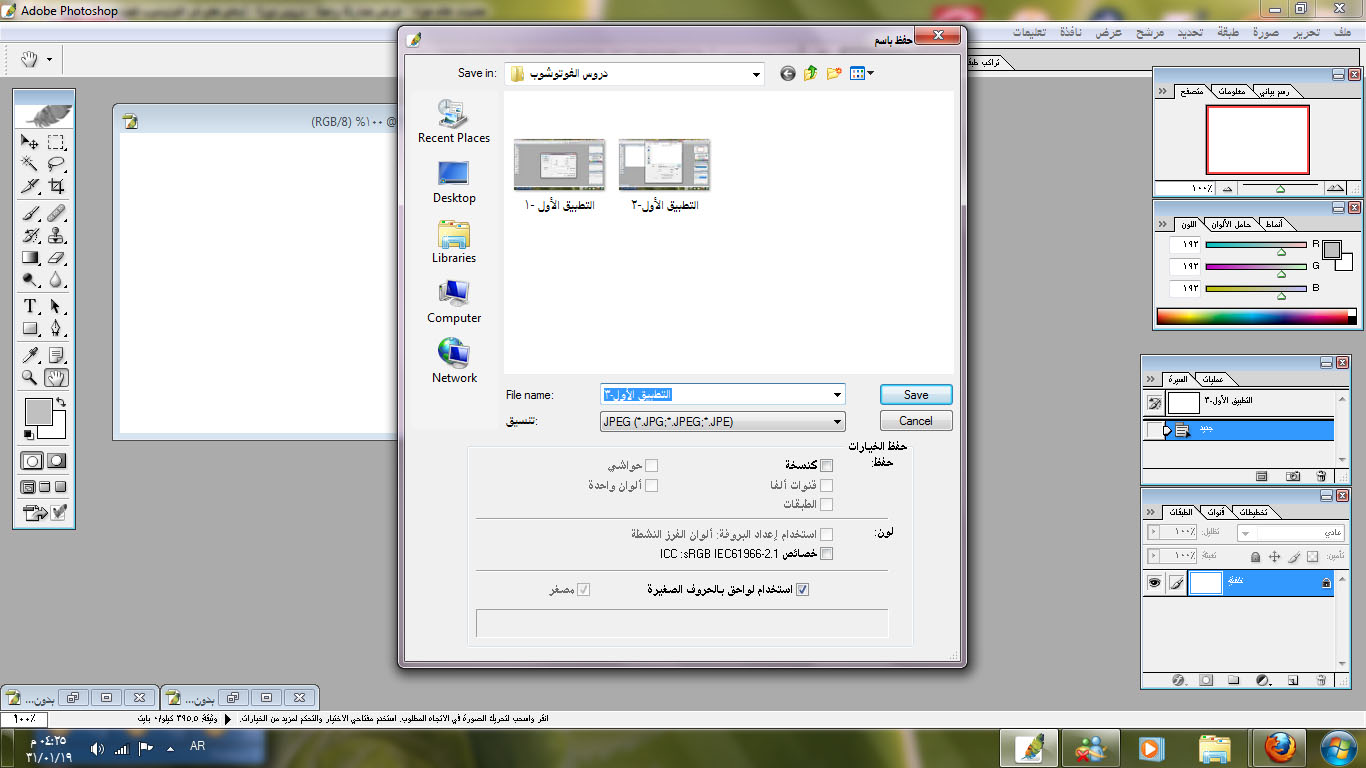The image size is (1366, 768).
Task: Select the Eyedropper tool
Action: 31,355
